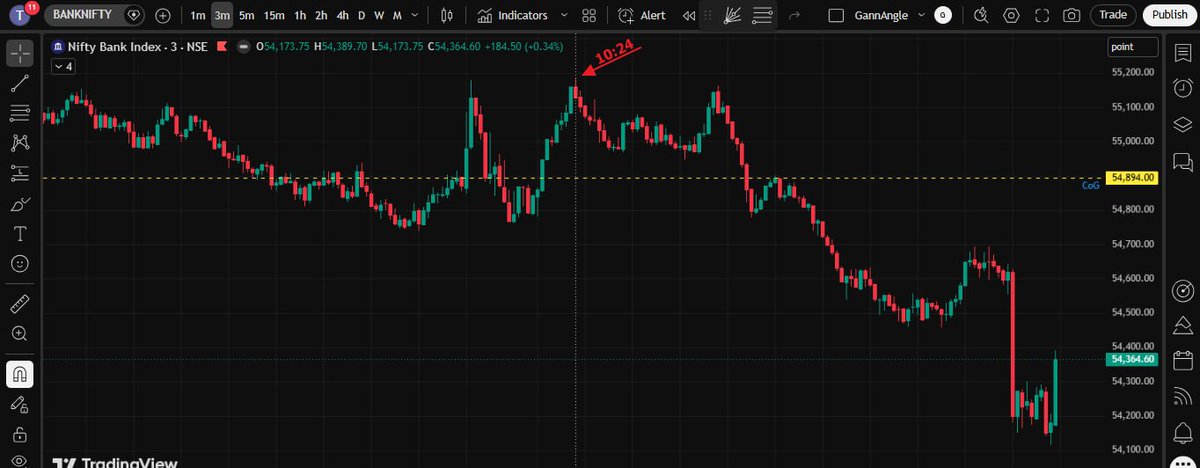Create an Alert
The width and height of the screenshot is (1200, 468).
pyautogui.click(x=642, y=15)
